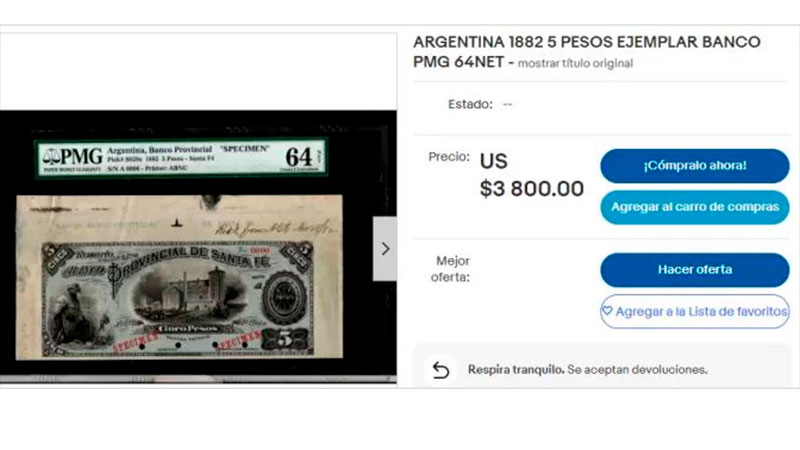
Task: Open the mostrar título original link
Action: (x=575, y=63)
